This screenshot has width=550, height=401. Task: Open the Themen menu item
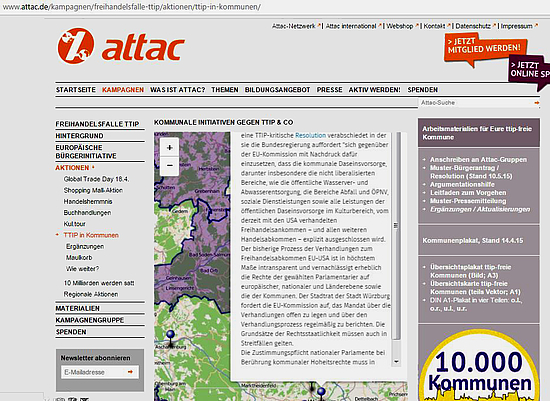(x=224, y=90)
